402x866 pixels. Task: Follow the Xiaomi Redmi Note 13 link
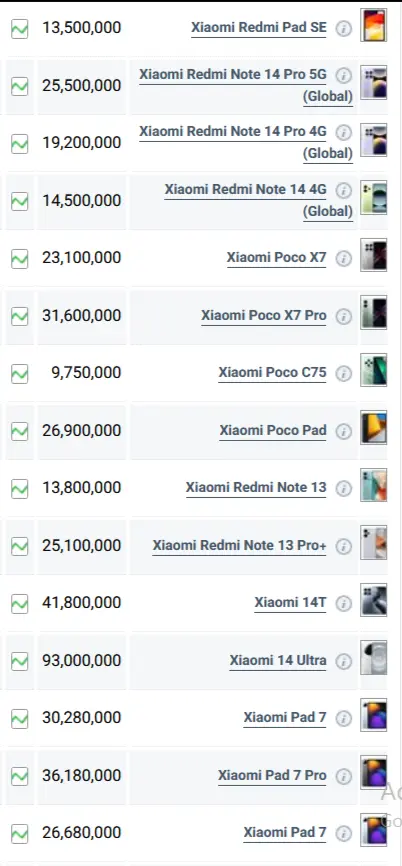pos(256,488)
